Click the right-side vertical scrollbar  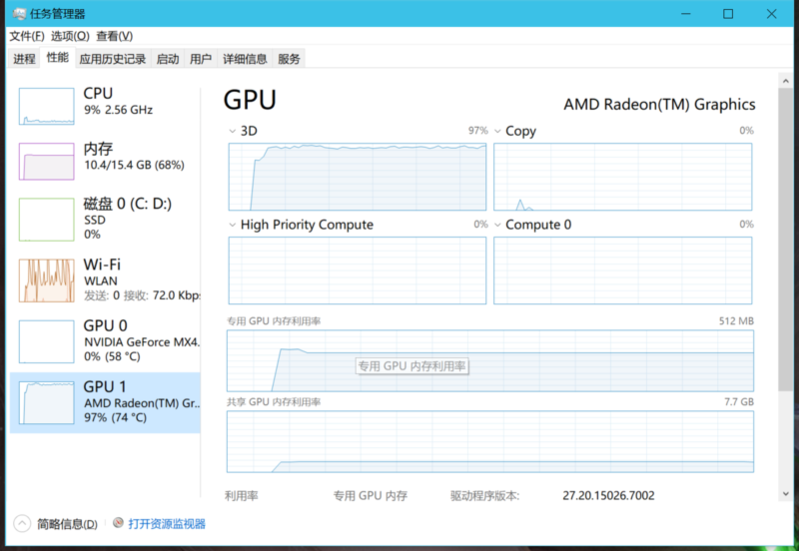point(786,250)
